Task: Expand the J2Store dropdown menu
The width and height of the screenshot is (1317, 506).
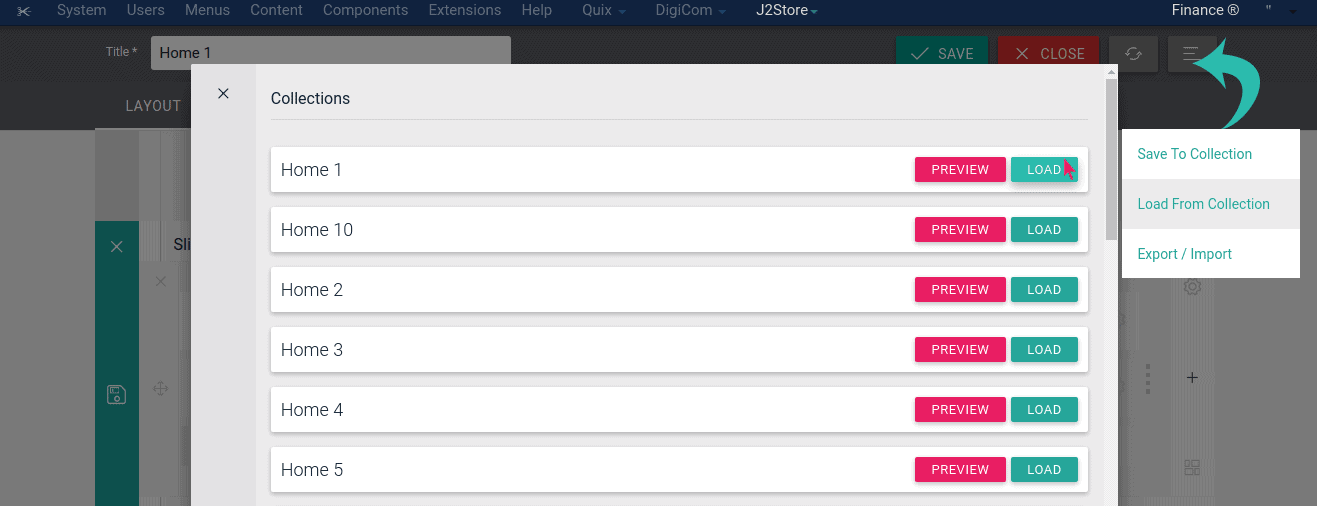Action: point(786,11)
